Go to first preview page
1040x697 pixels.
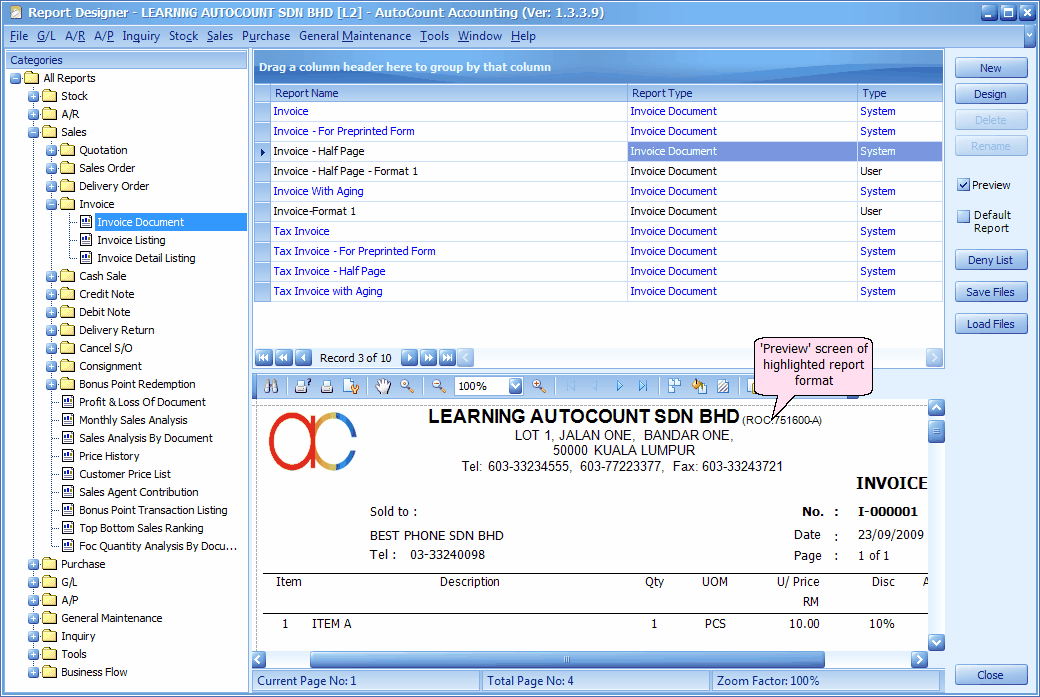click(x=570, y=386)
